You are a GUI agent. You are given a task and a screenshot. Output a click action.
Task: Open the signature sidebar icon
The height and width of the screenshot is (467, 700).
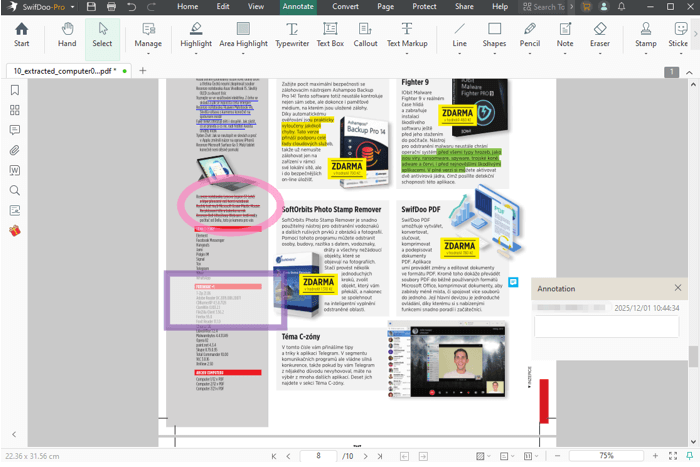click(15, 210)
